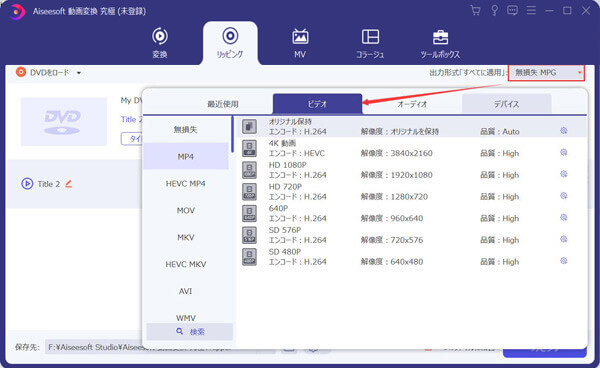Select the 解像度：640x480 text
The image size is (600, 368).
(x=392, y=262)
